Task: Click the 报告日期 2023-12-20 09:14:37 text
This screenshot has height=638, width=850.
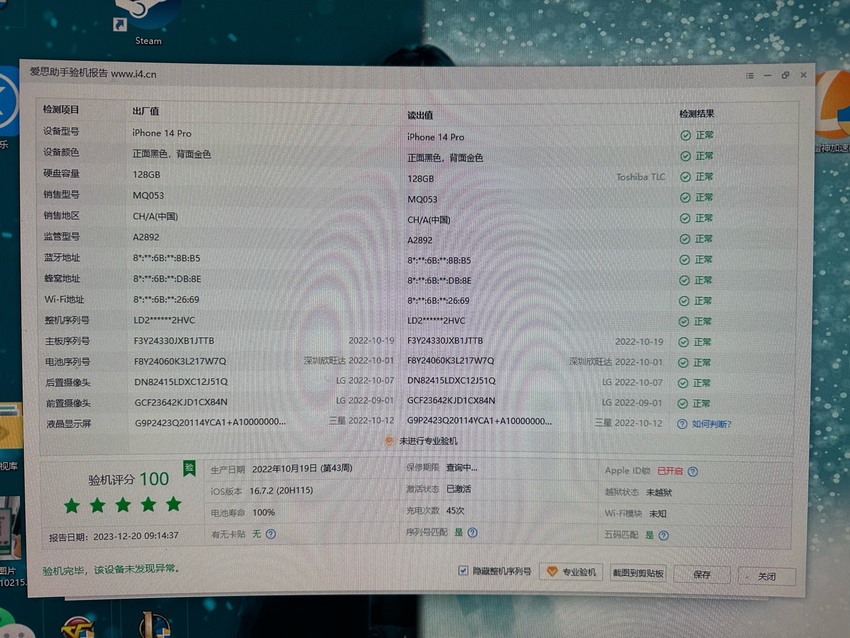Action: tap(113, 536)
